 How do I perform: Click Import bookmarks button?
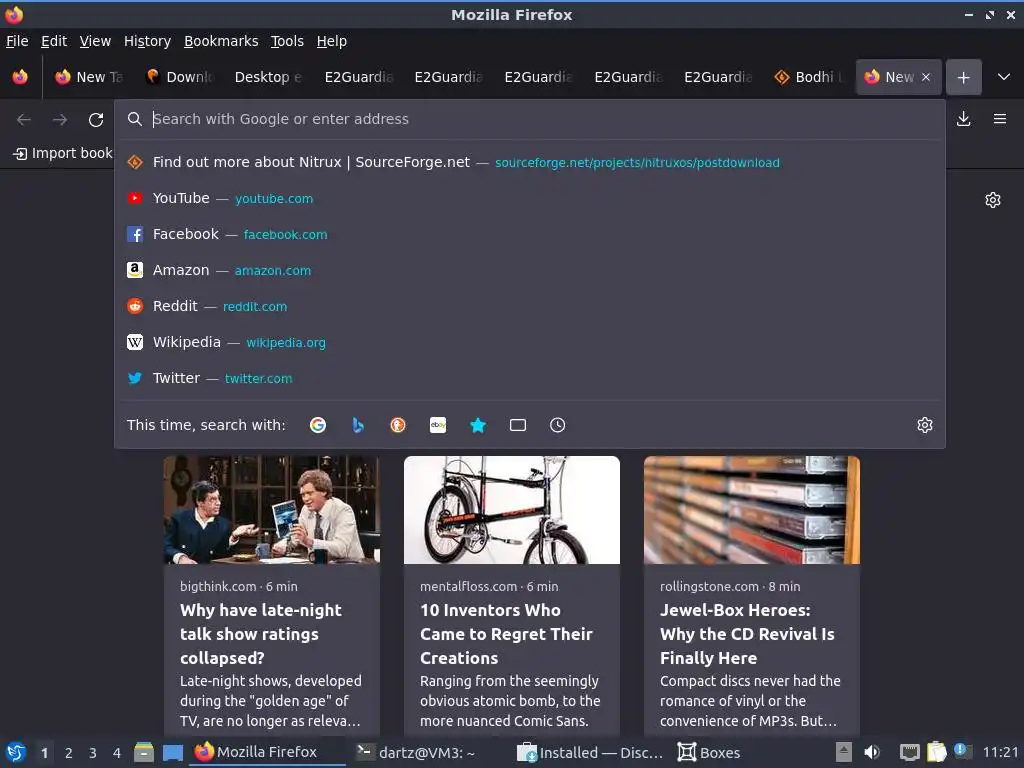click(63, 153)
